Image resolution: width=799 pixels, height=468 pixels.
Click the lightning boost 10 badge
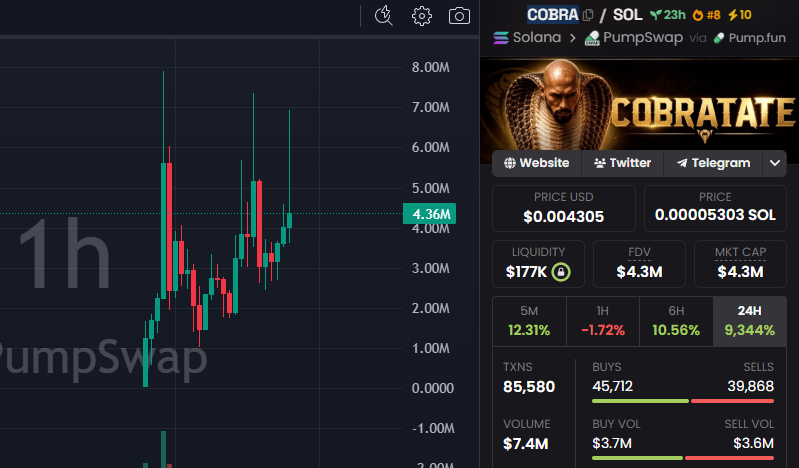pyautogui.click(x=740, y=15)
